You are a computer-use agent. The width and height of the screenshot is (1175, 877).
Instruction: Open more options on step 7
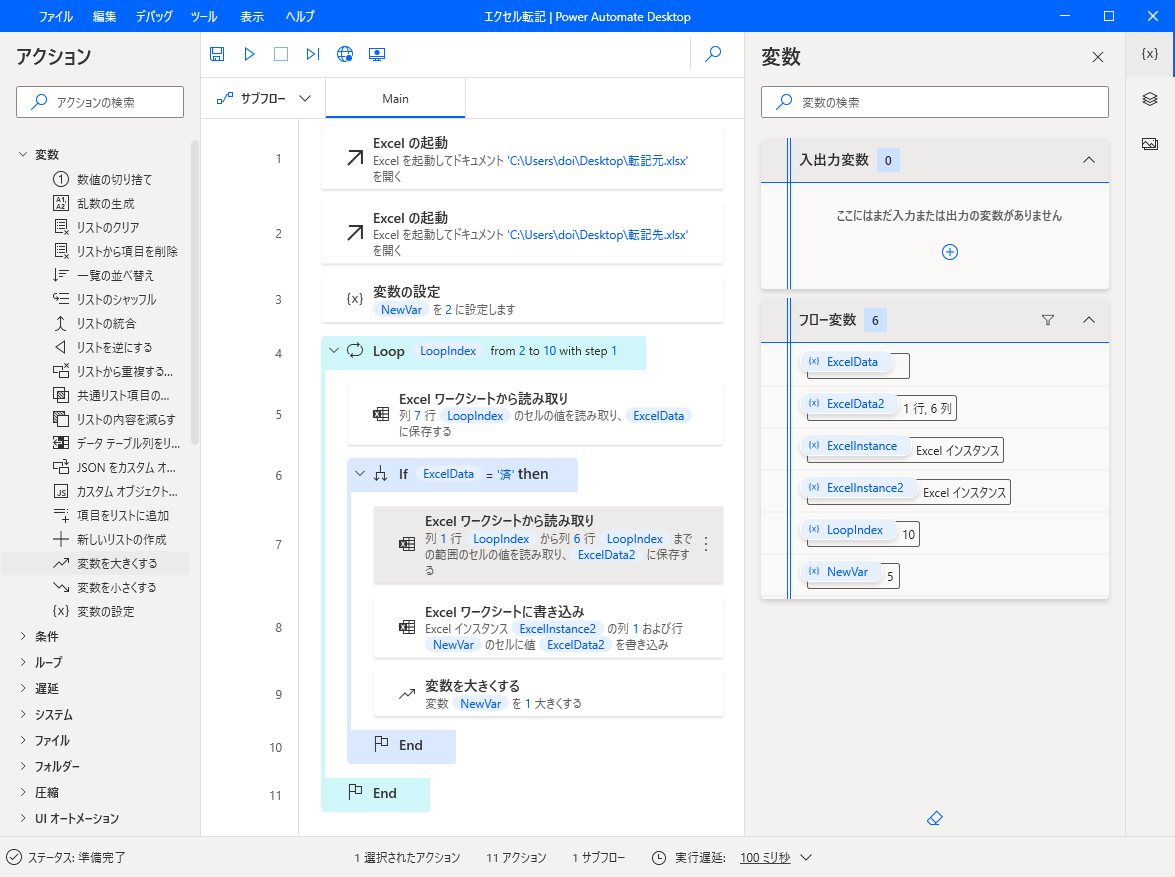pos(706,544)
